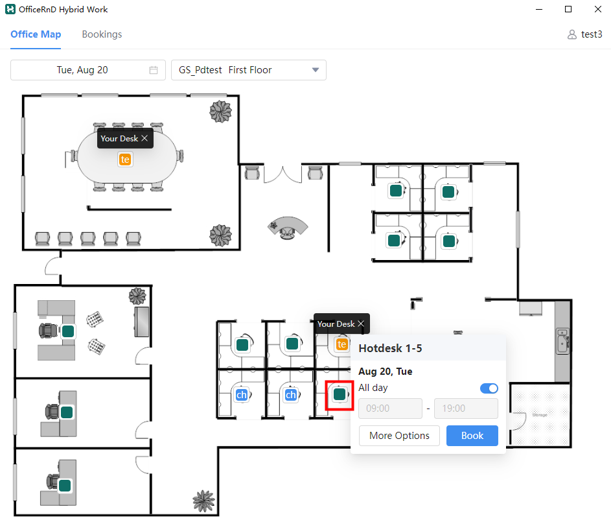Select green desk in office with plant

click(68, 331)
